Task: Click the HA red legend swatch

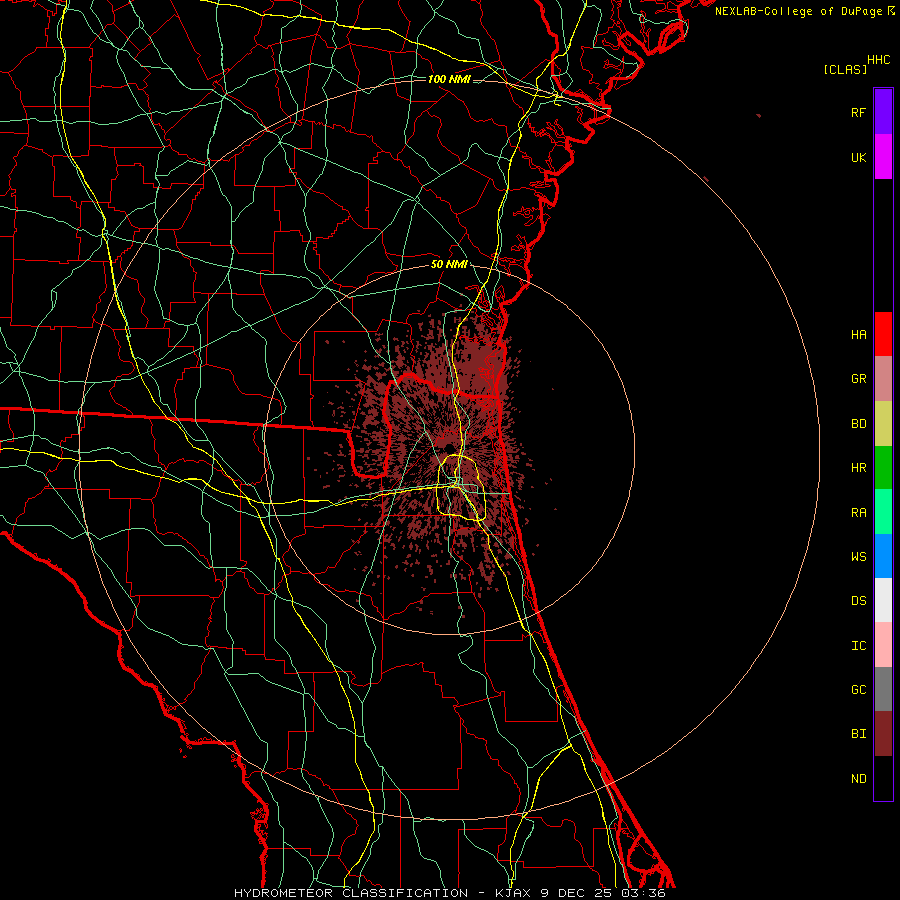Action: [883, 334]
